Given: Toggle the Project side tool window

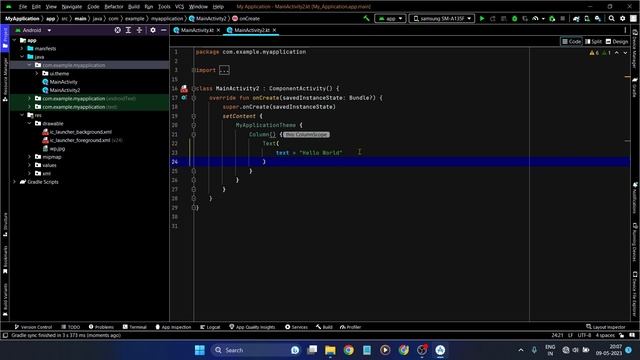Looking at the screenshot, I should 5,38.
